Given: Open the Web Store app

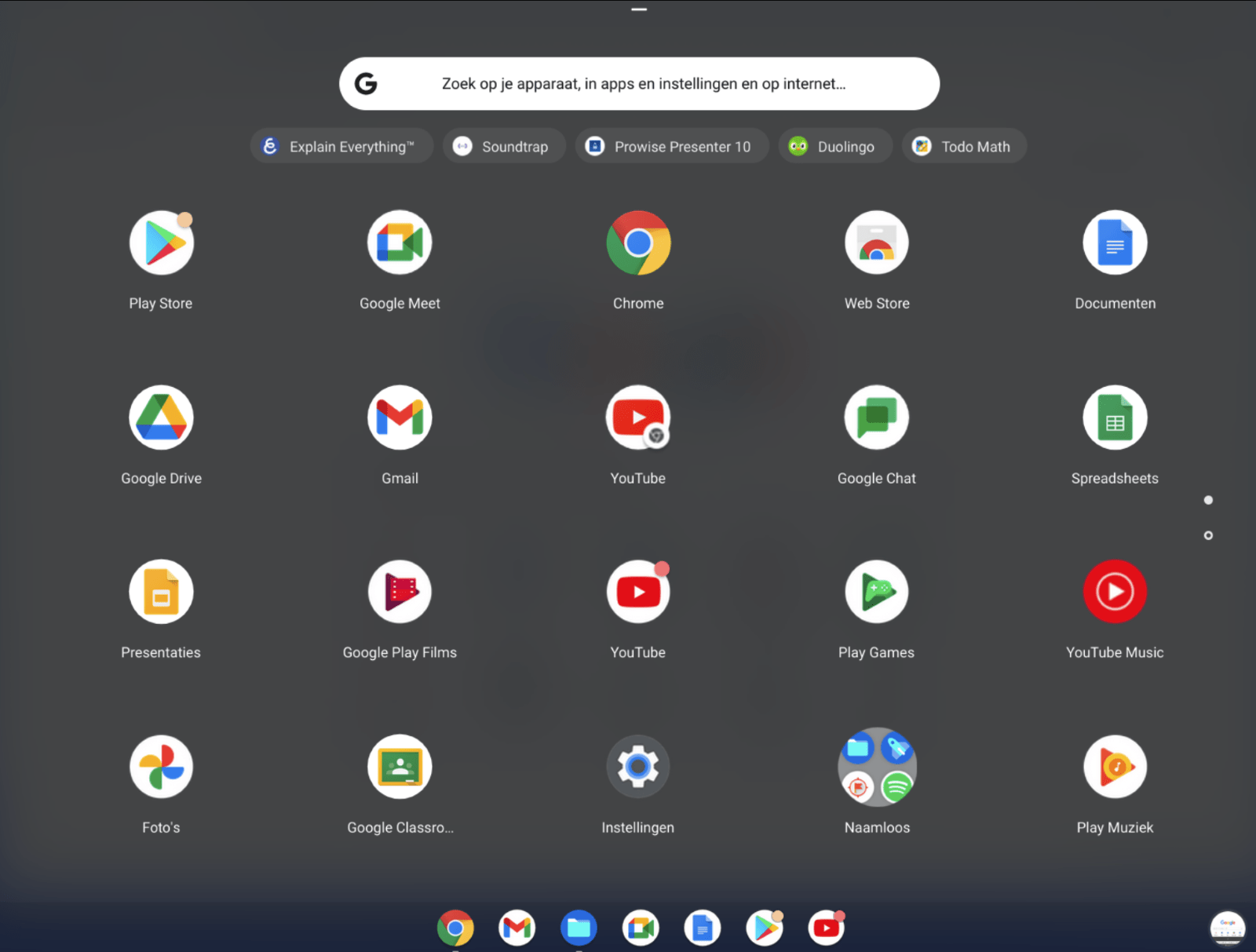Looking at the screenshot, I should click(x=877, y=243).
